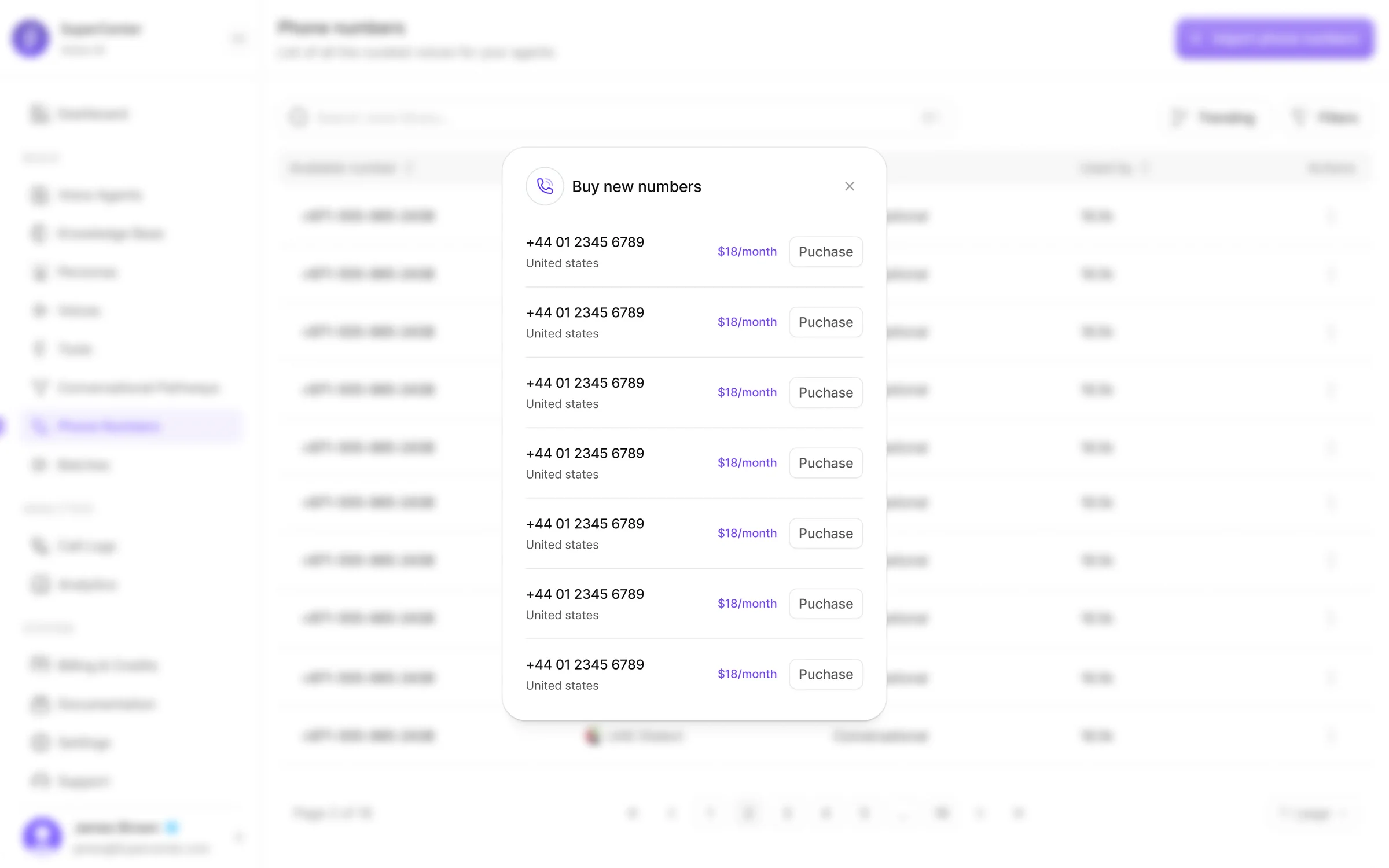Open Analytics from the sidebar

(x=87, y=584)
